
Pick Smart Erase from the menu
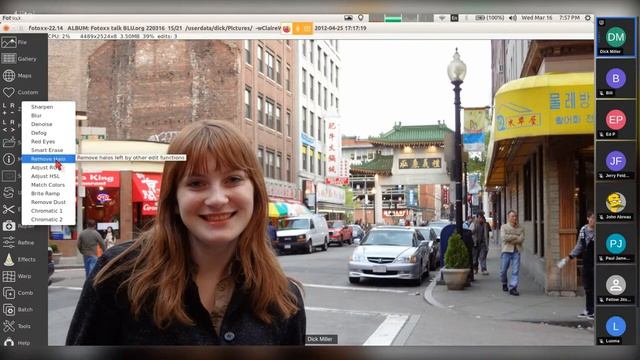pos(48,150)
